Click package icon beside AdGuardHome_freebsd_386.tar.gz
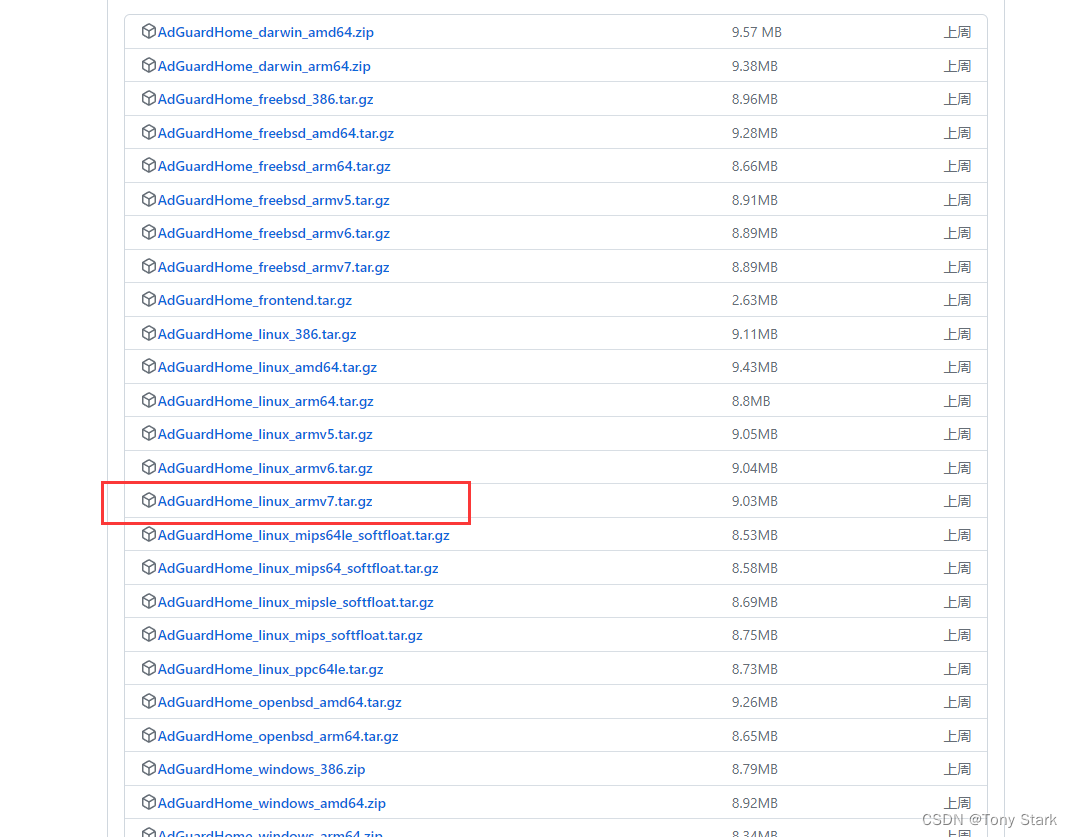This screenshot has height=837, width=1072. [148, 98]
